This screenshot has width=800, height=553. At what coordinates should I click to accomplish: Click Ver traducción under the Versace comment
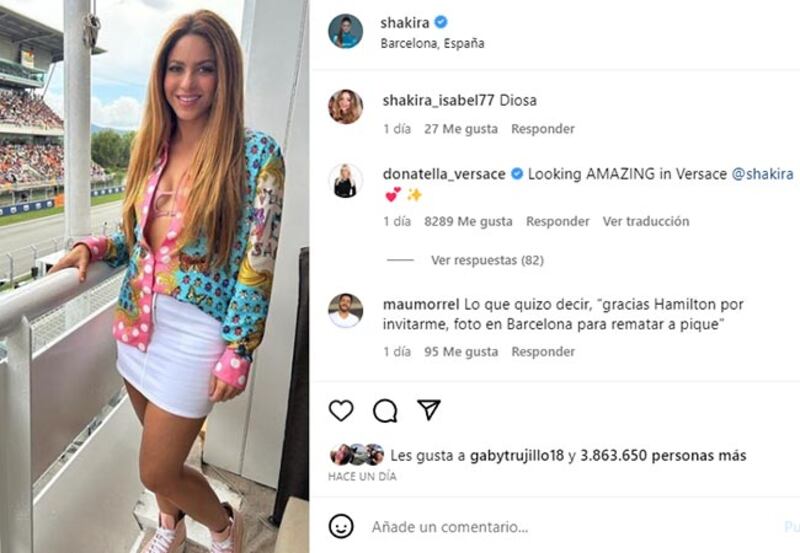(646, 221)
